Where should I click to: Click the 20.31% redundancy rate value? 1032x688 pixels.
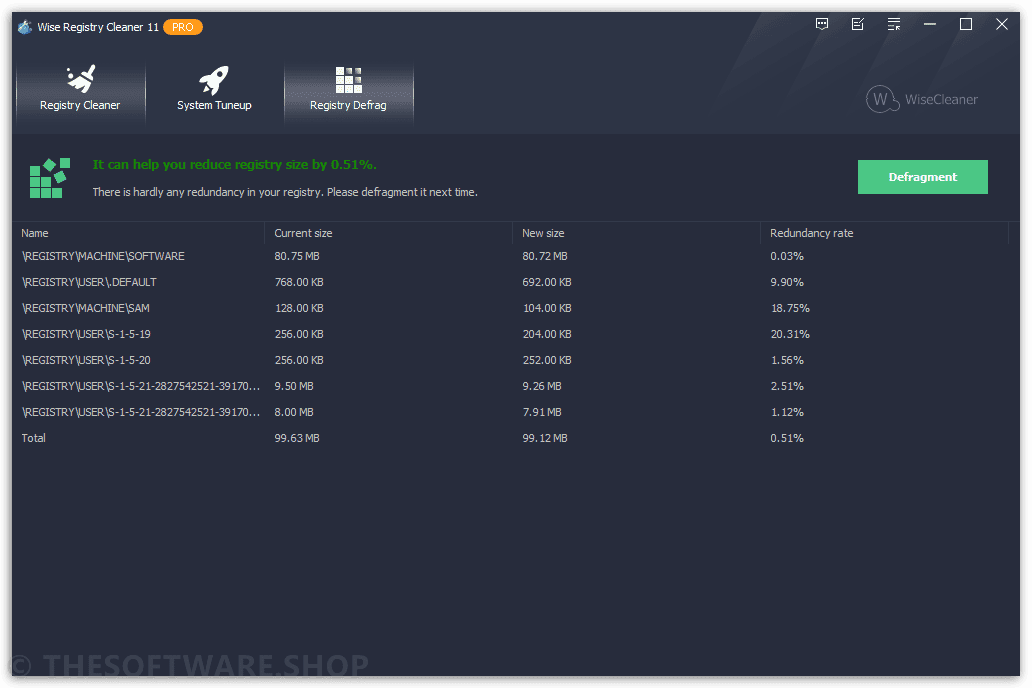pyautogui.click(x=790, y=334)
